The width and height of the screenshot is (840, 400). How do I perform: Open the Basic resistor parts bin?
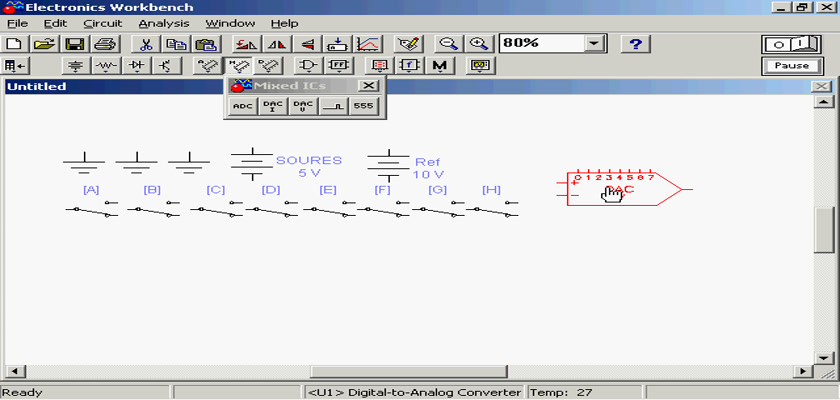[106, 66]
